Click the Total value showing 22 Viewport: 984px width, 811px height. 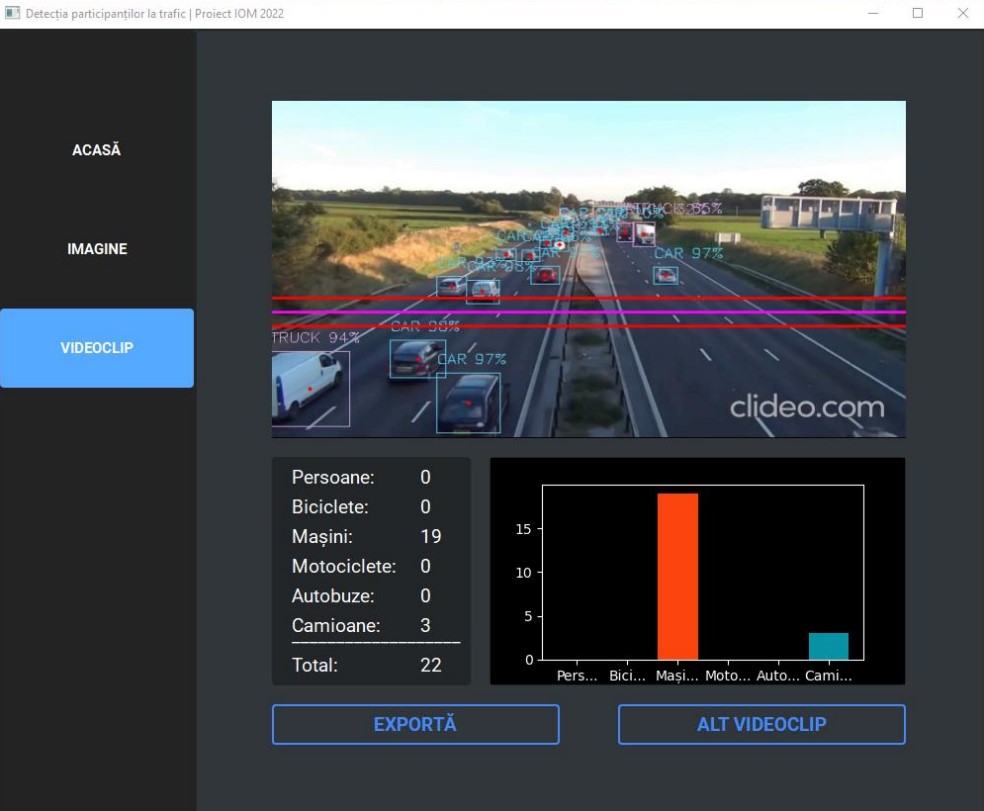pyautogui.click(x=430, y=665)
